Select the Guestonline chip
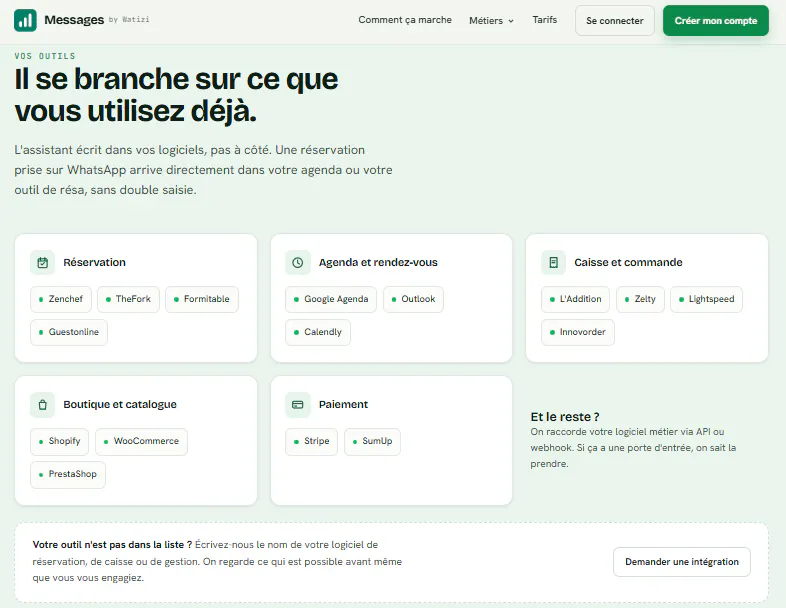 coord(69,332)
